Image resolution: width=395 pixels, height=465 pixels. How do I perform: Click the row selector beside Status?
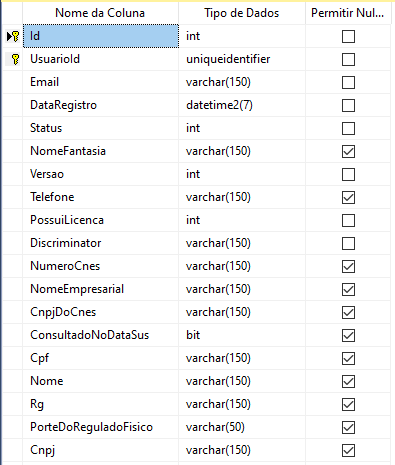point(13,128)
